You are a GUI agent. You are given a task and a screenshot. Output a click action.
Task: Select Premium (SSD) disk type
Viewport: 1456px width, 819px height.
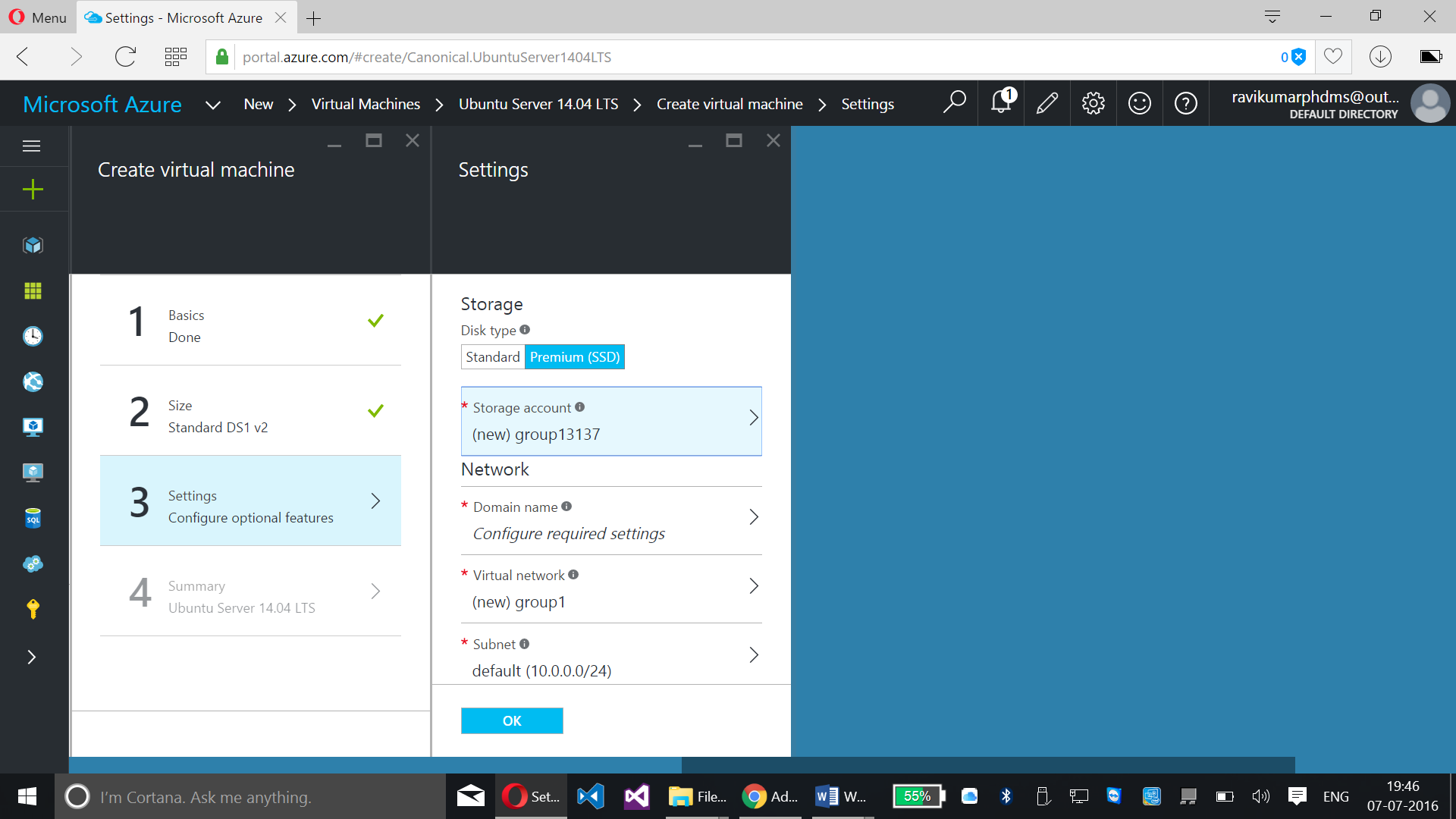(x=575, y=357)
